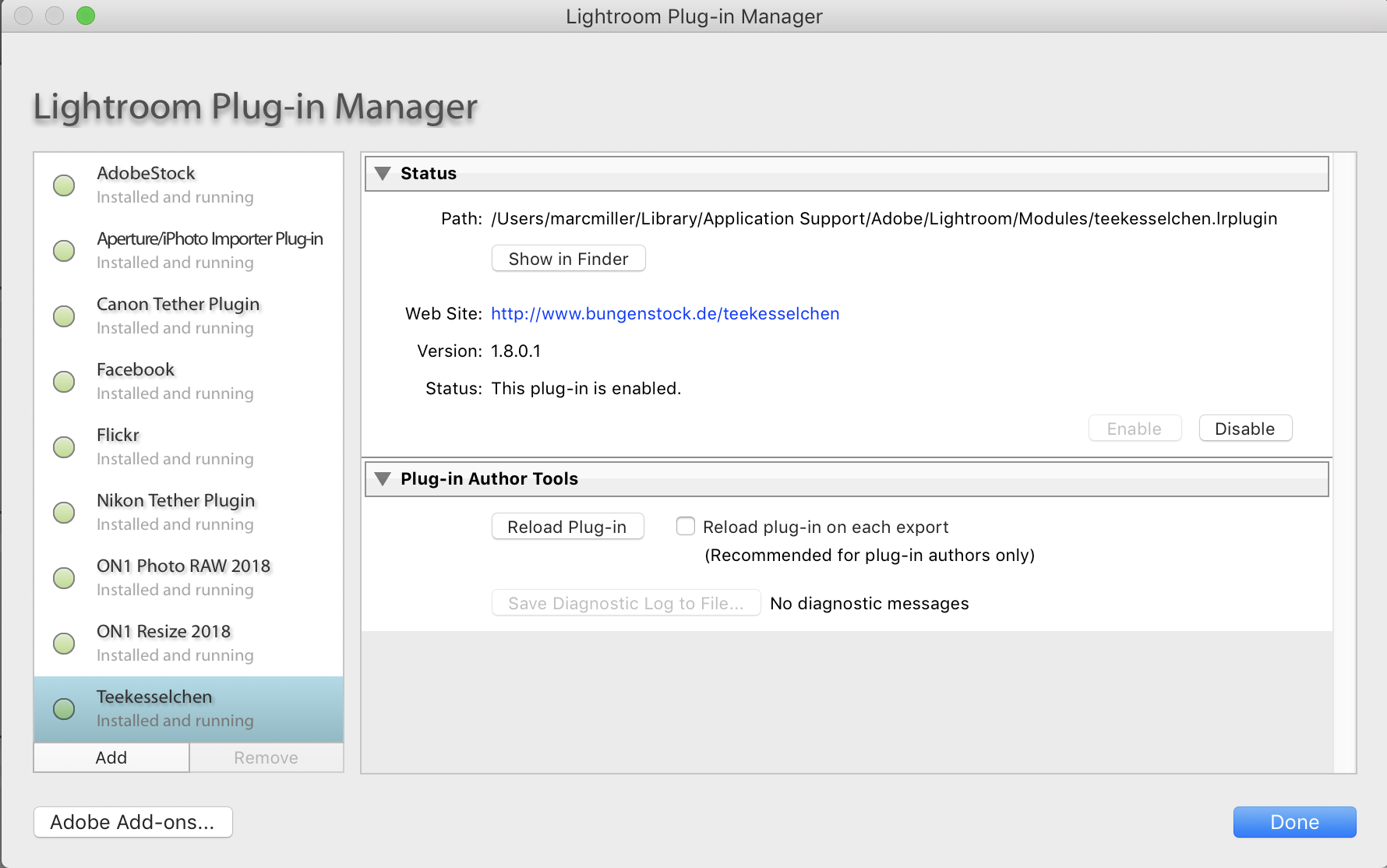Image resolution: width=1387 pixels, height=868 pixels.
Task: Click the version number 1.8.0.1
Action: click(516, 351)
